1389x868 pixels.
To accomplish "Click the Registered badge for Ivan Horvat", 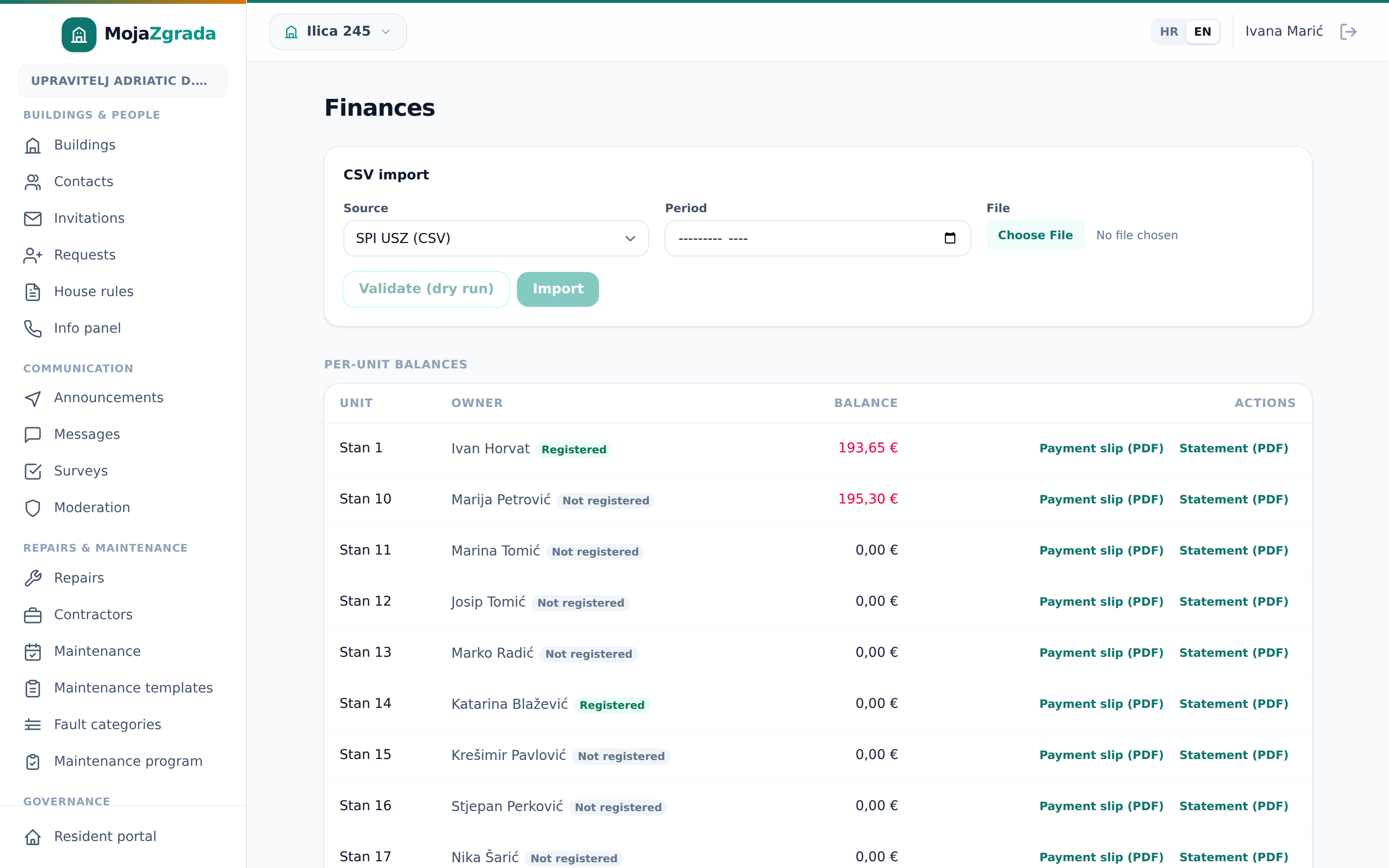I will pyautogui.click(x=574, y=449).
